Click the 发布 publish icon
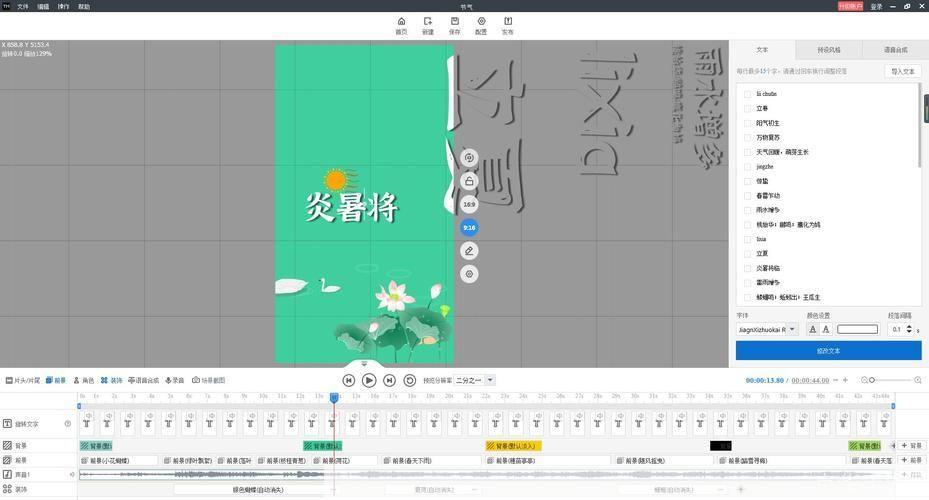This screenshot has width=929, height=500. (x=507, y=25)
